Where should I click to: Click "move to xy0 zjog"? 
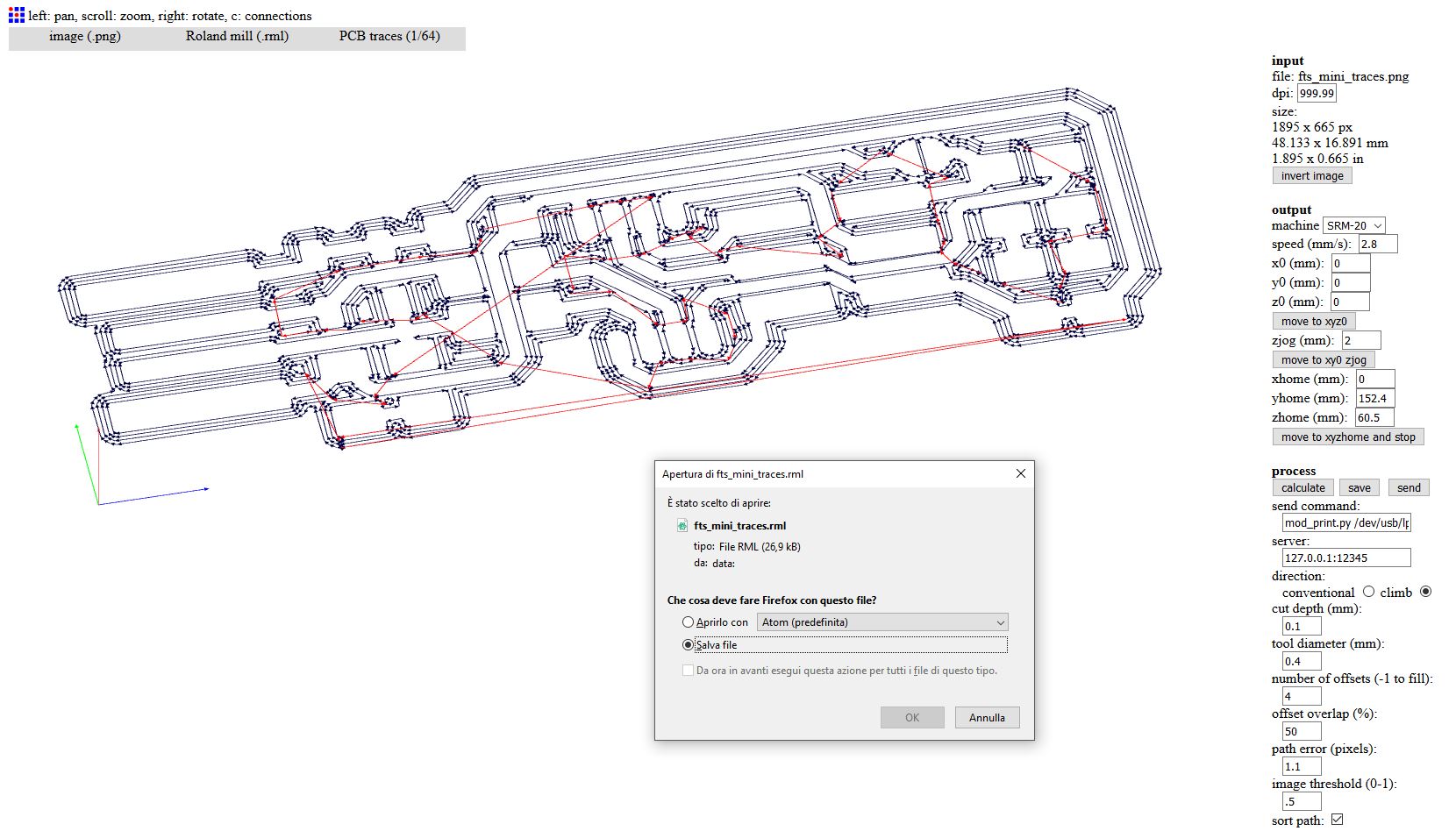click(1324, 359)
